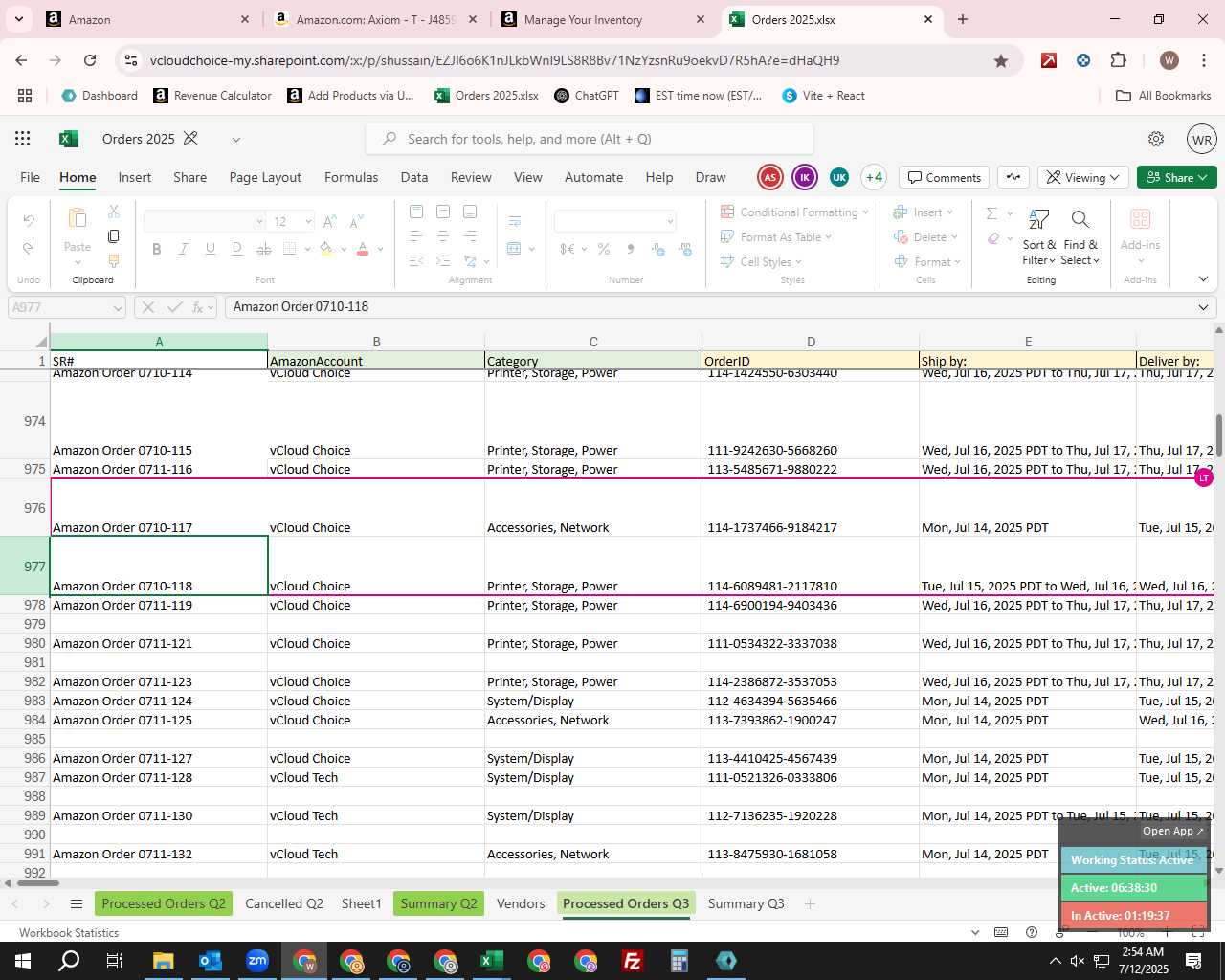Click the search for tools box
This screenshot has height=980, width=1225.
590,139
